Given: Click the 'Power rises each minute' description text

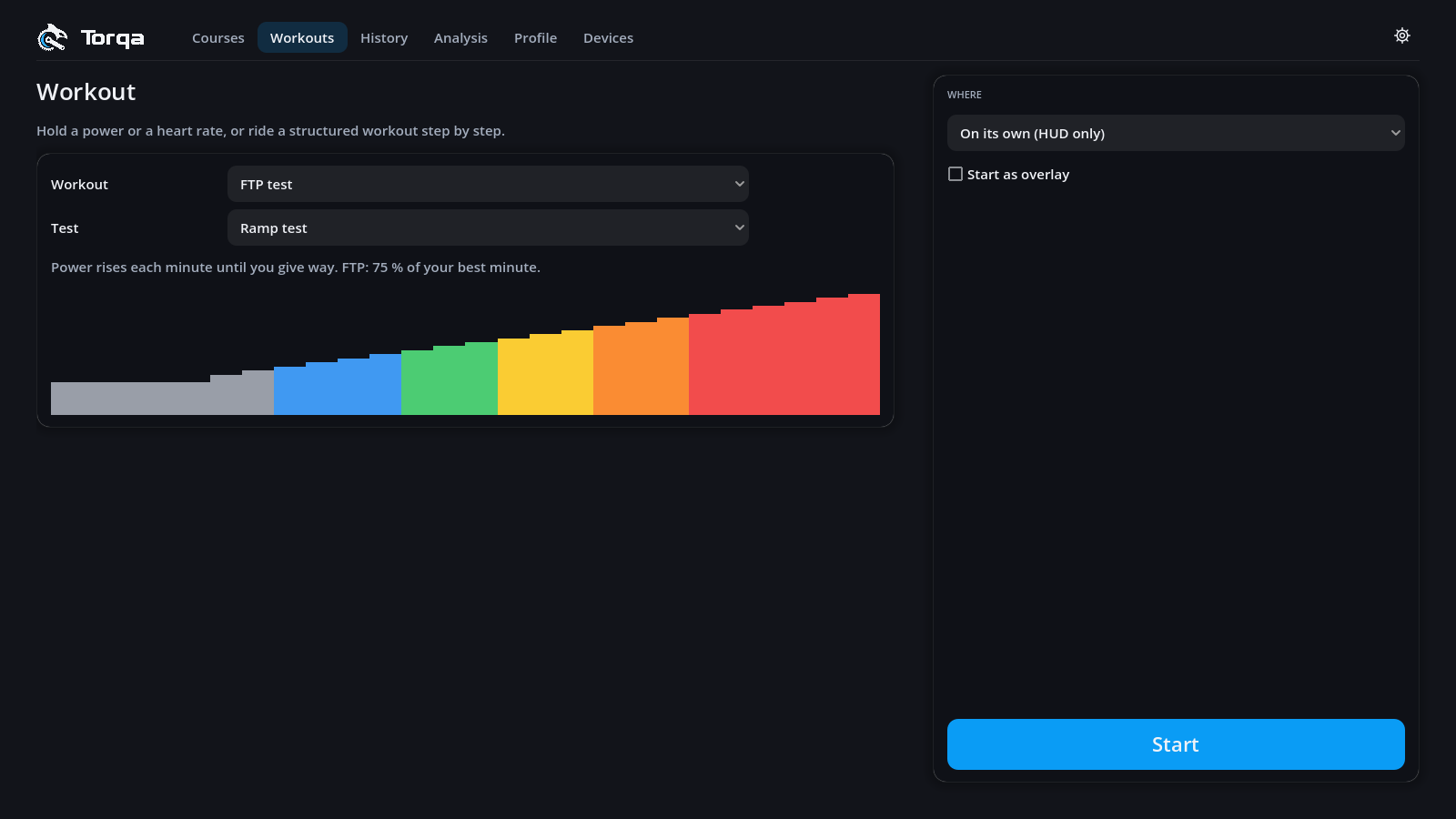Looking at the screenshot, I should click(x=296, y=268).
